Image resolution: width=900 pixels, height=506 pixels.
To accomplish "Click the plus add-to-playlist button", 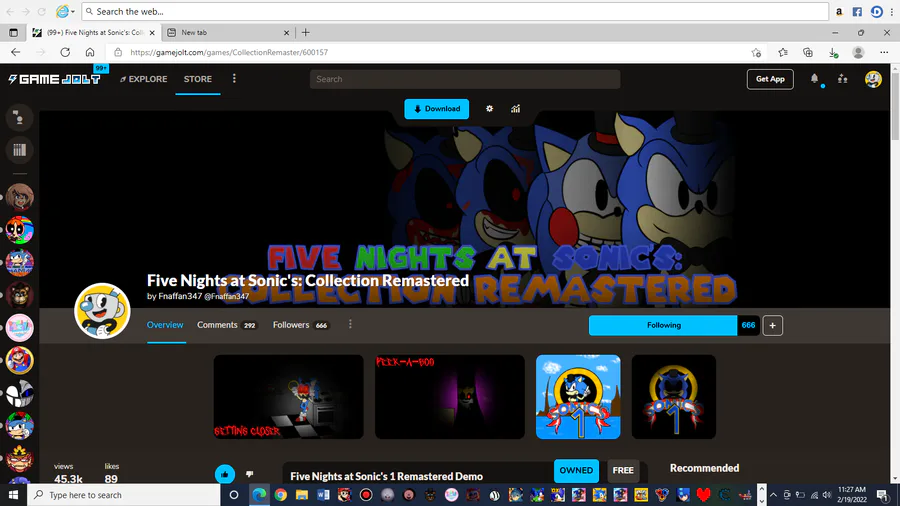I will click(773, 325).
